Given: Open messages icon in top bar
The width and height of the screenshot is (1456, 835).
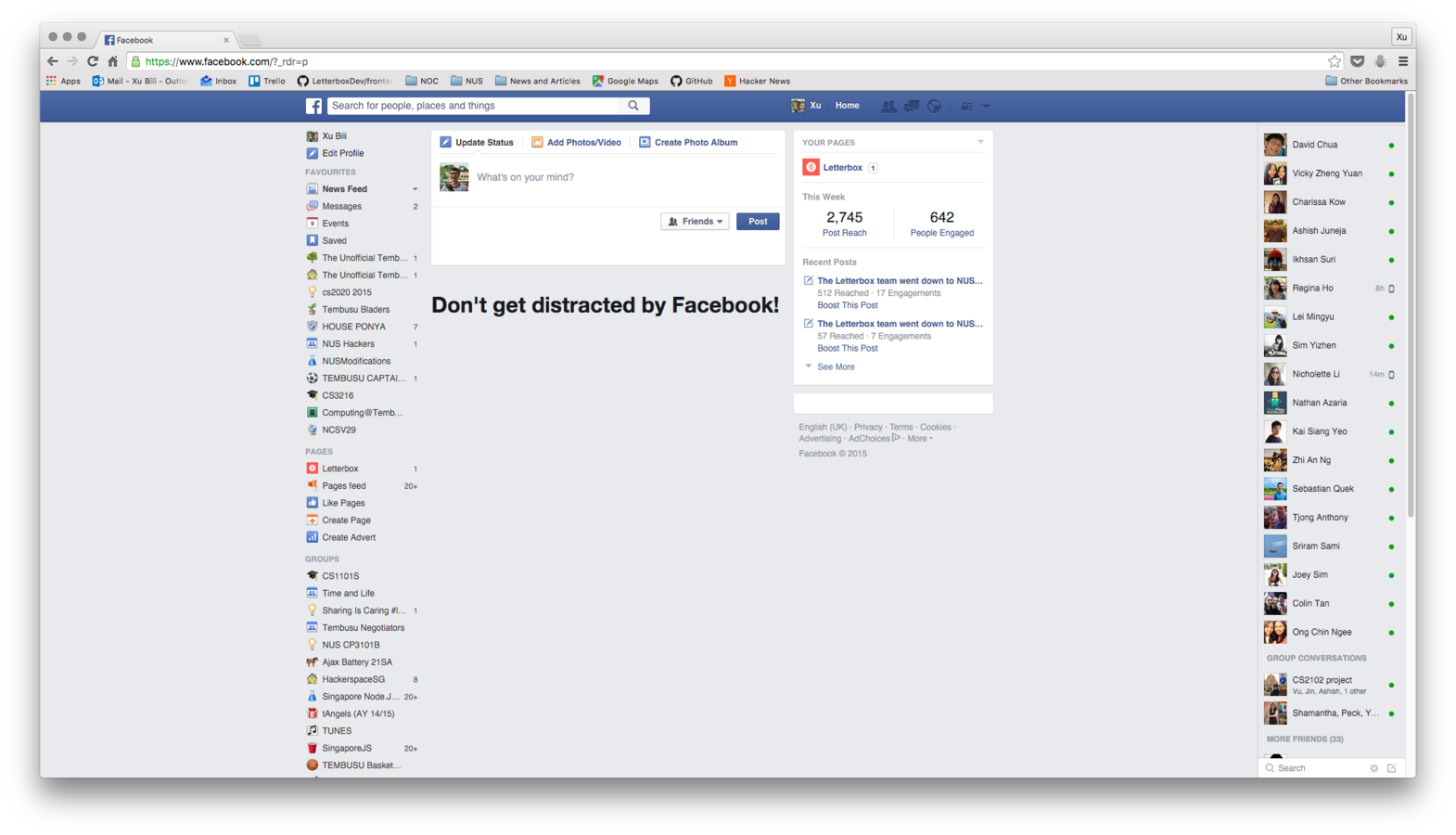Looking at the screenshot, I should tap(912, 106).
